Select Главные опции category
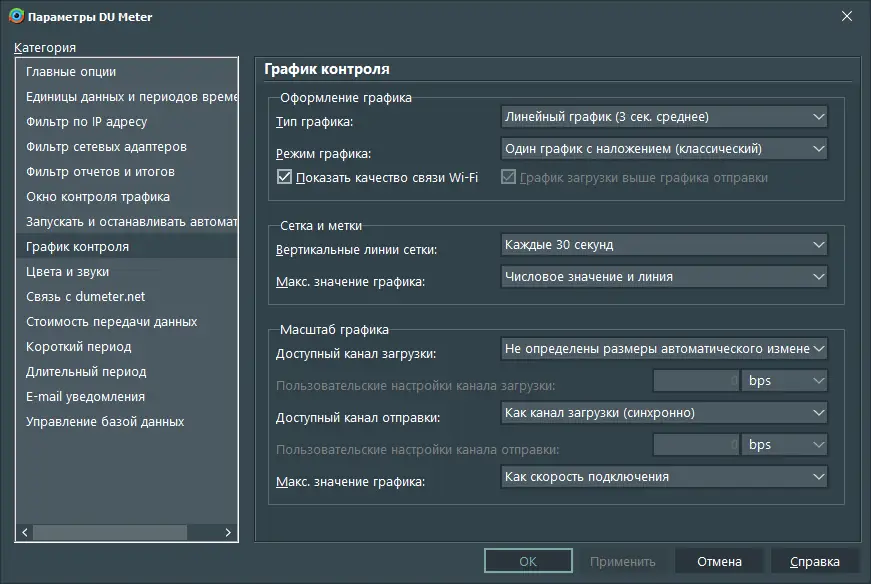The width and height of the screenshot is (871, 584). (71, 72)
